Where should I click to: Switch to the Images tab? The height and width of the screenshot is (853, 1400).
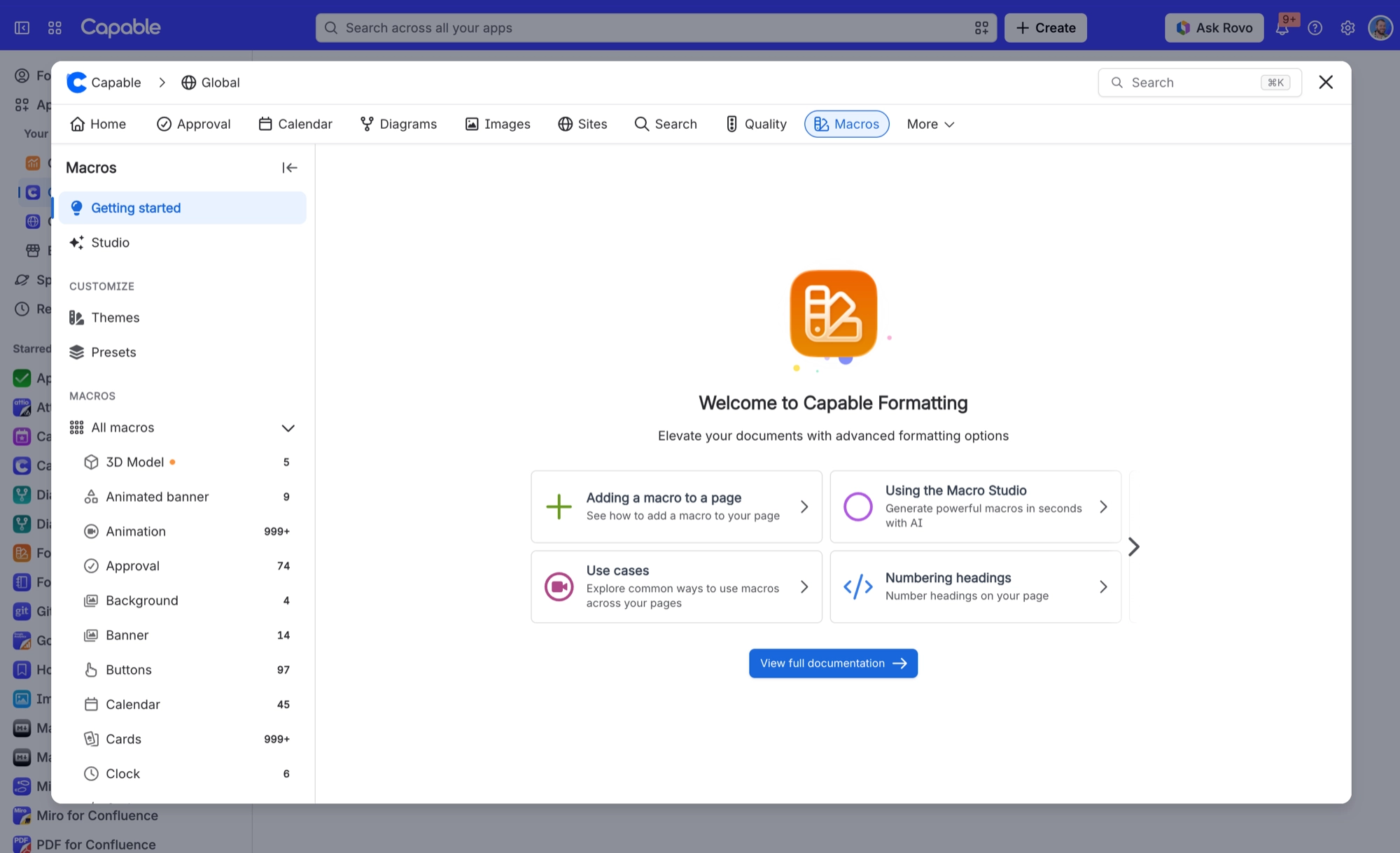point(498,125)
